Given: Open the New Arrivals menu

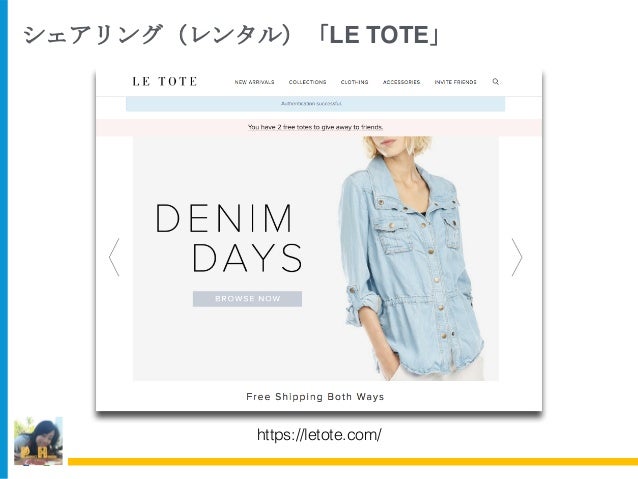Looking at the screenshot, I should click(254, 82).
